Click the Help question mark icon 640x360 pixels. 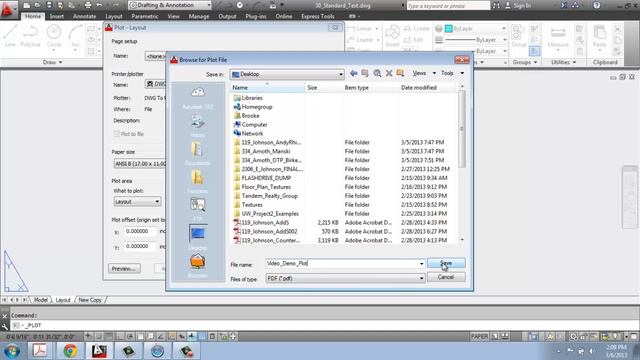(x=597, y=5)
